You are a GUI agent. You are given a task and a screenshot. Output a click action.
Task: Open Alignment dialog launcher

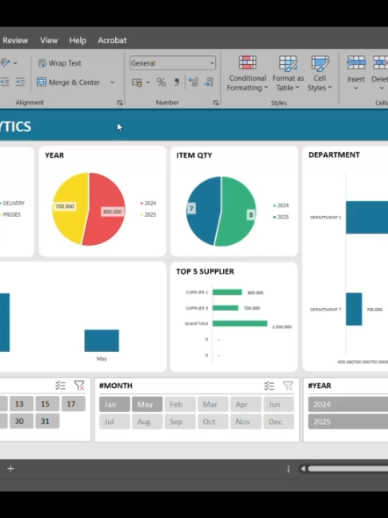[x=120, y=103]
